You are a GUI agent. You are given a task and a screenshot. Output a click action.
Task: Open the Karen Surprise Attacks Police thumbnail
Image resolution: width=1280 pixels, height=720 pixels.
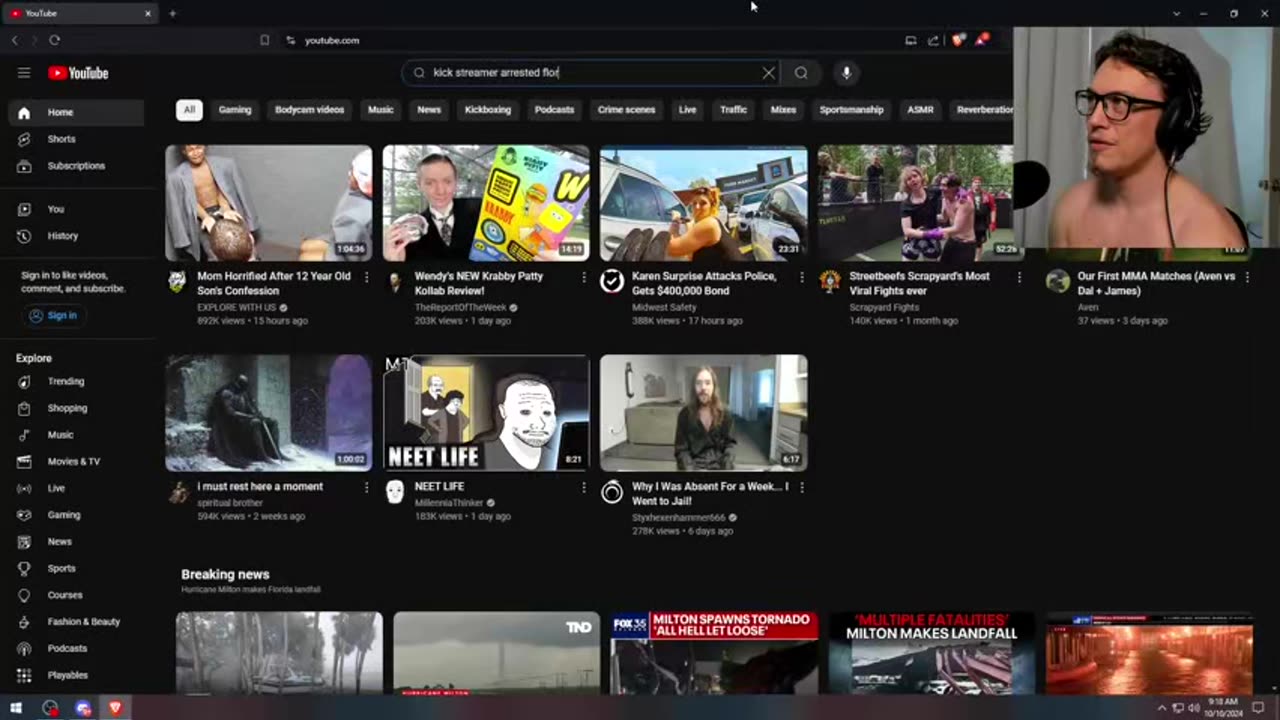(x=704, y=203)
